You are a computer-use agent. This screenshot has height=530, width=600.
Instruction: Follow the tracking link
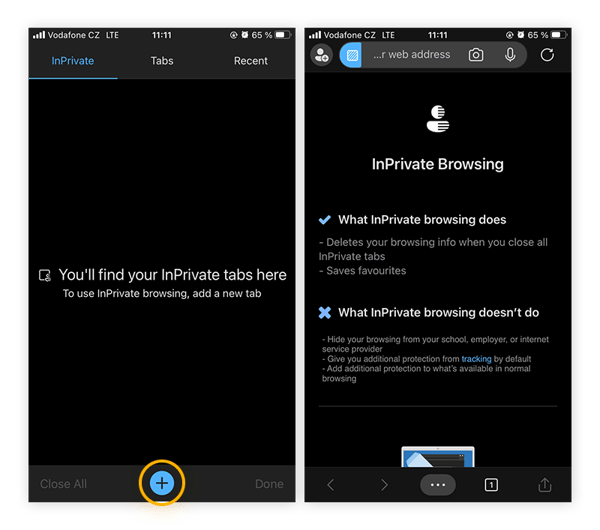pos(476,359)
